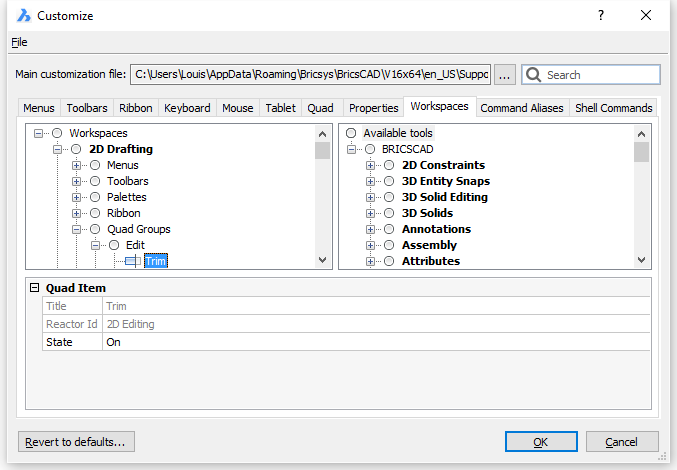Toggle the Attributes radio circle

pyautogui.click(x=389, y=261)
